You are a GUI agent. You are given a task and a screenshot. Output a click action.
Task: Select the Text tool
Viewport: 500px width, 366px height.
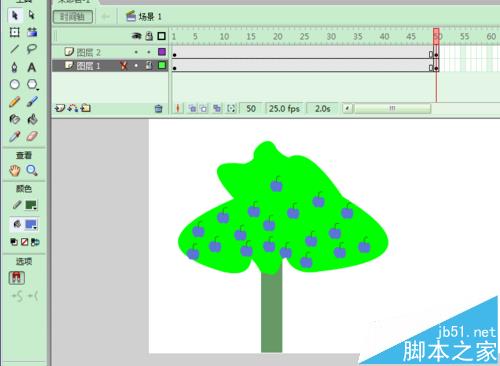pyautogui.click(x=32, y=67)
